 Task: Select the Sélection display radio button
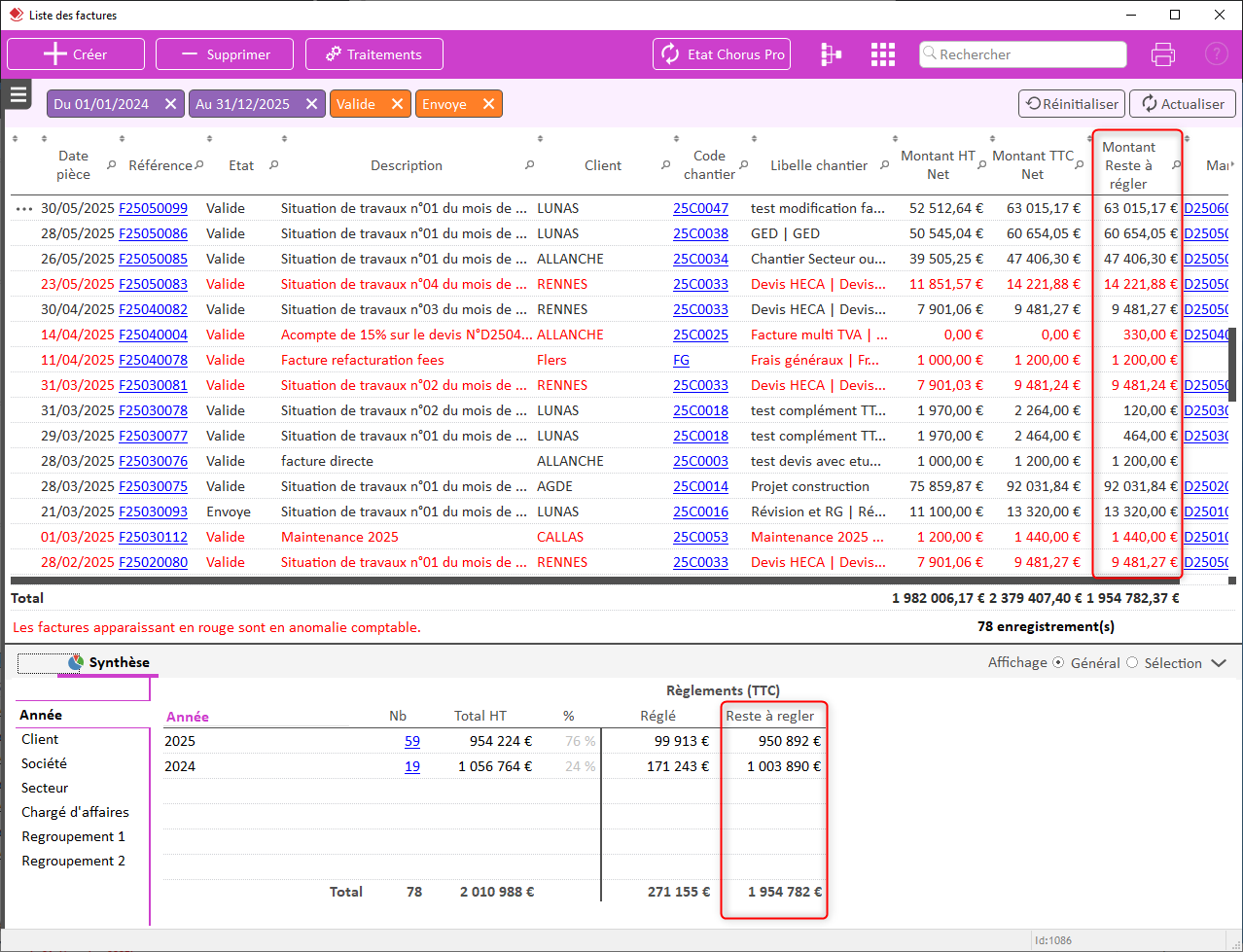tap(1131, 662)
